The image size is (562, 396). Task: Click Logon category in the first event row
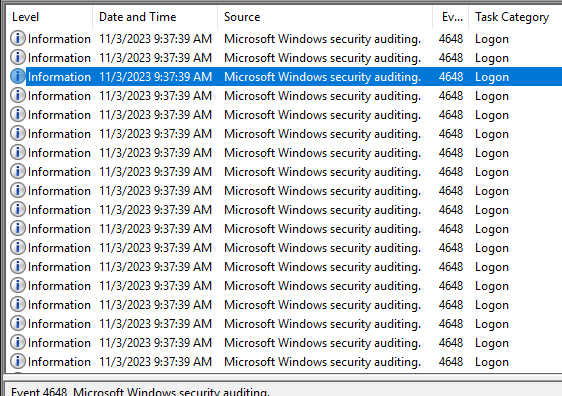click(492, 39)
